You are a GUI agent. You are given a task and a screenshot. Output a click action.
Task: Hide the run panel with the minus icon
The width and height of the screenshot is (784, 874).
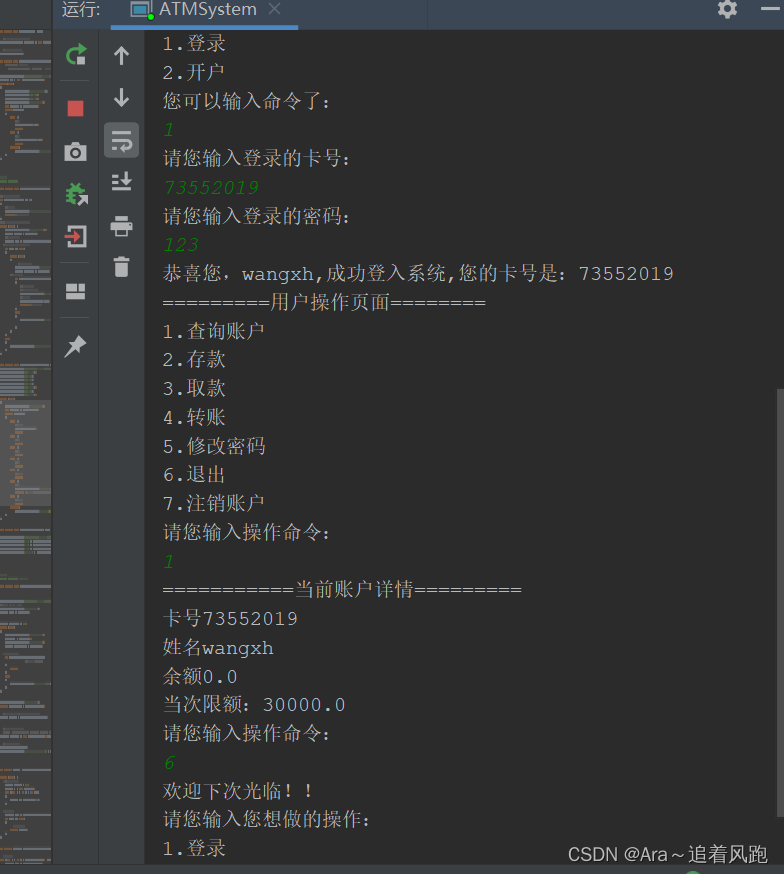(770, 8)
